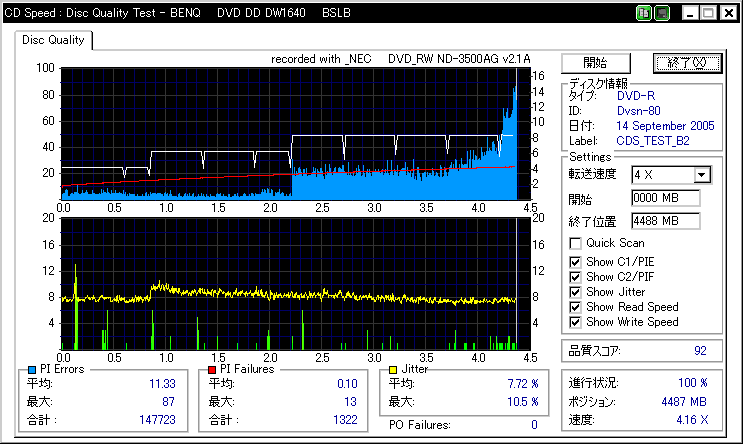Click the disc type value DVD-R
Image resolution: width=743 pixels, height=444 pixels.
pyautogui.click(x=635, y=96)
